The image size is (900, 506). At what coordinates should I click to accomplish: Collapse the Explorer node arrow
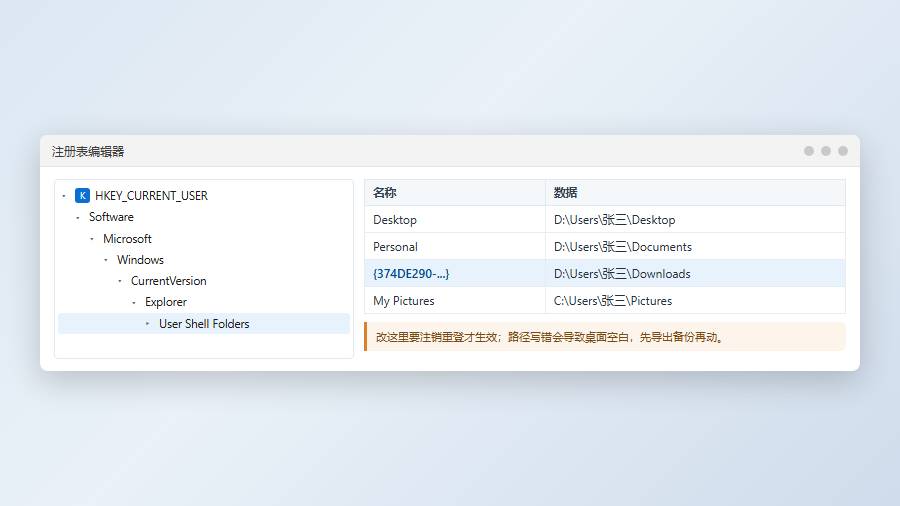click(x=134, y=302)
